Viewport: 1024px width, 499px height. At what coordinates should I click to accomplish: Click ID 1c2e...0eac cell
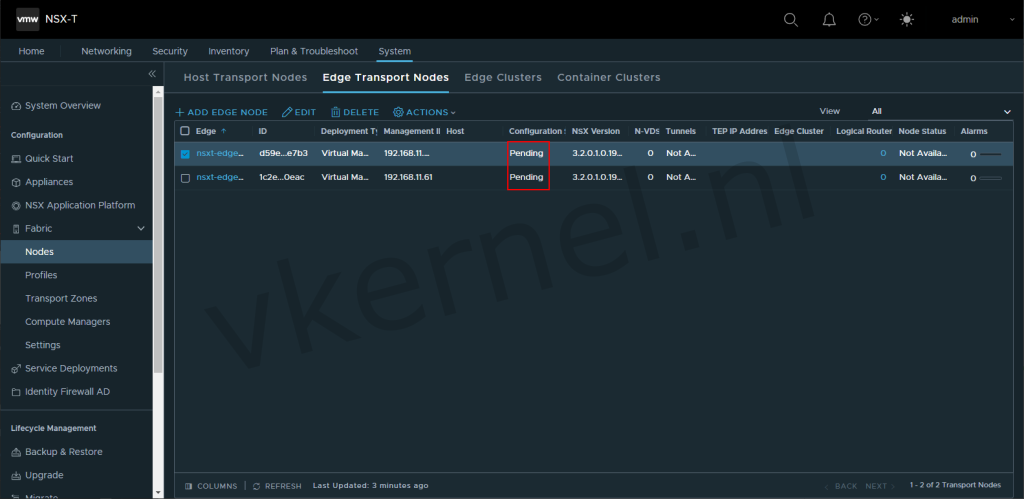[x=281, y=177]
